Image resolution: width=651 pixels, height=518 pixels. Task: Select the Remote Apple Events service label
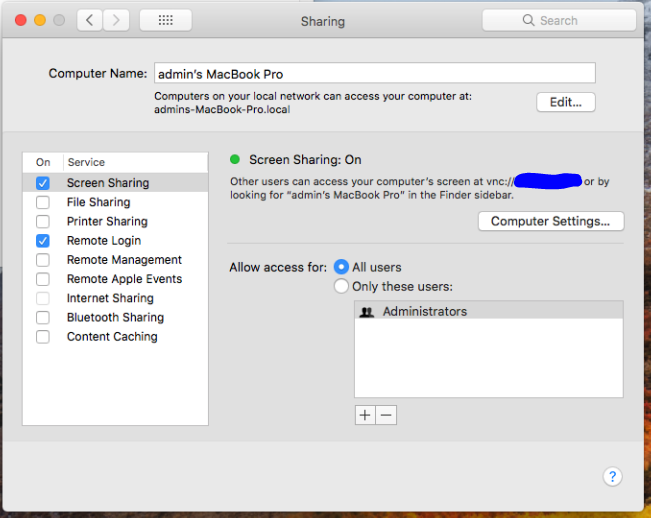tap(124, 279)
